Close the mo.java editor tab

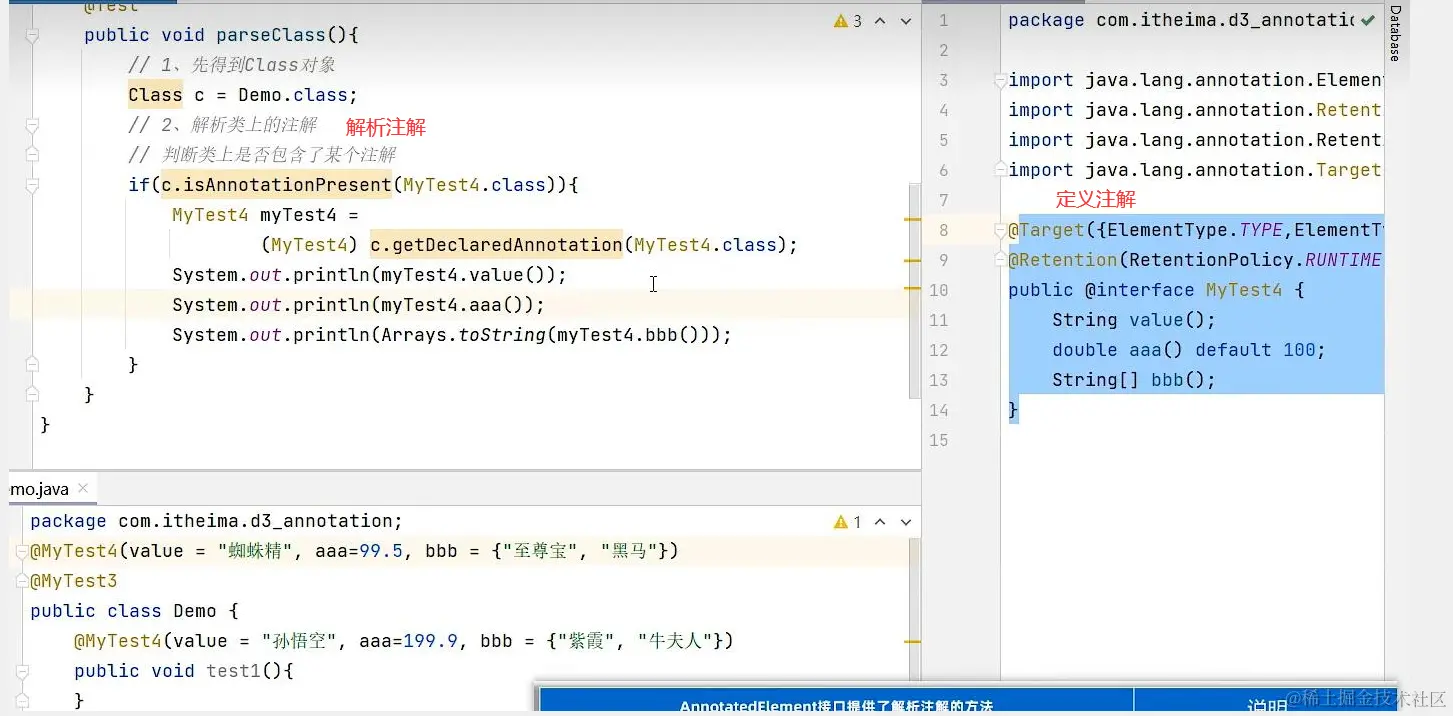click(x=83, y=488)
